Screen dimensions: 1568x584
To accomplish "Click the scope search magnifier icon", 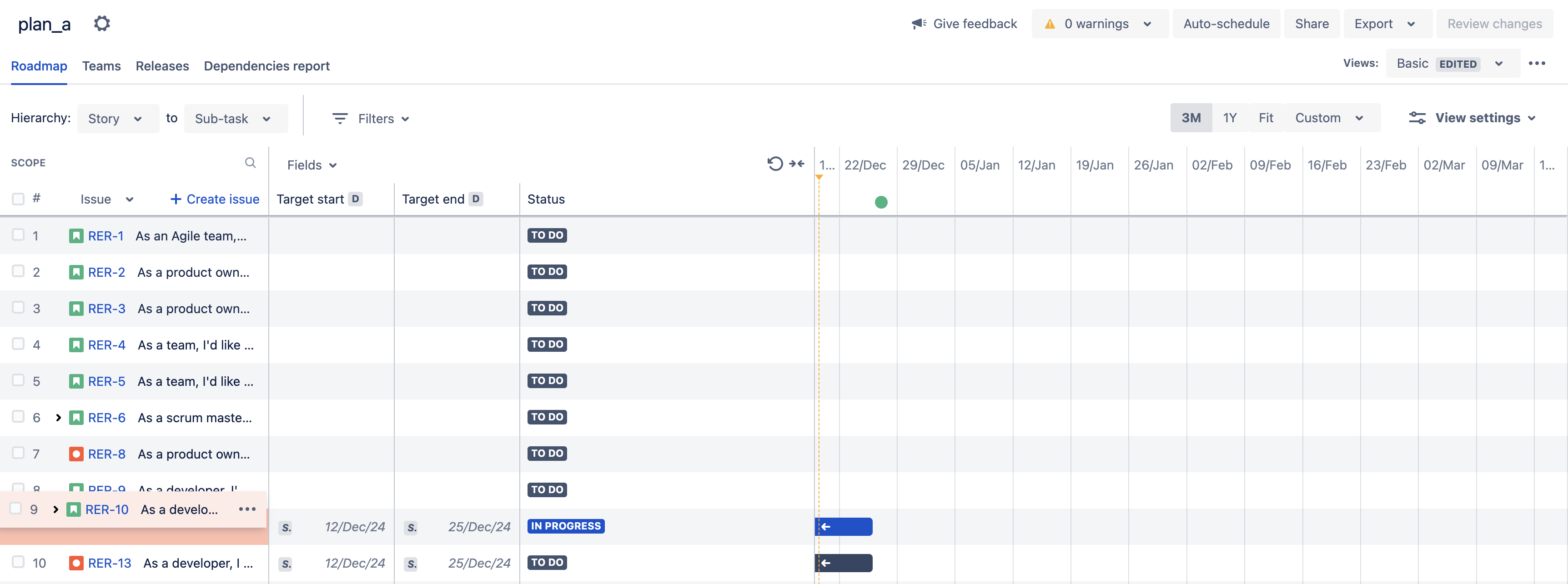I will (x=250, y=162).
